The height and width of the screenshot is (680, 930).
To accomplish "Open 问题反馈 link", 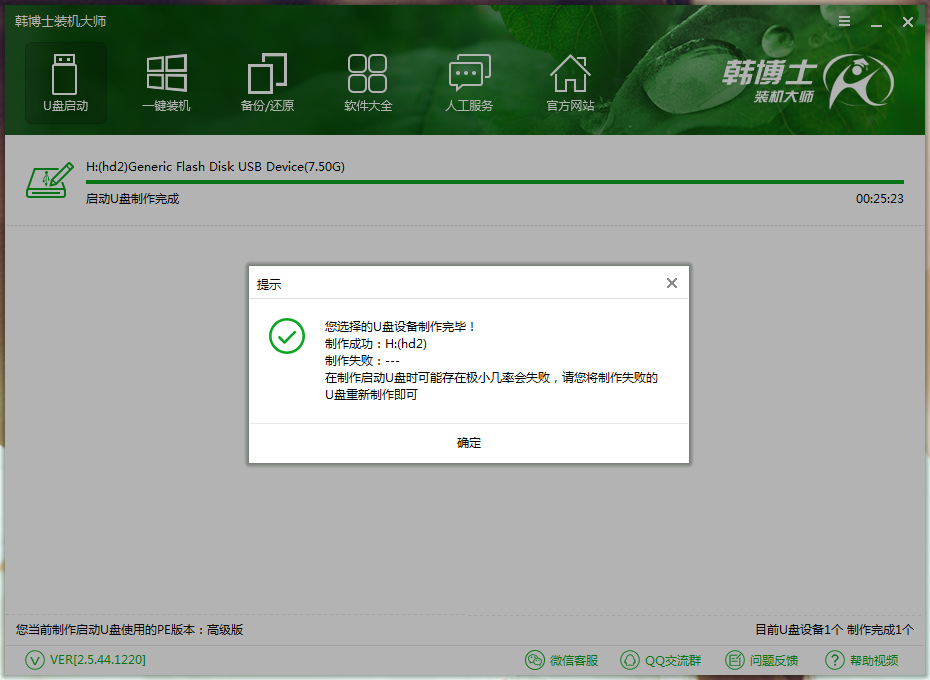I will coord(773,660).
